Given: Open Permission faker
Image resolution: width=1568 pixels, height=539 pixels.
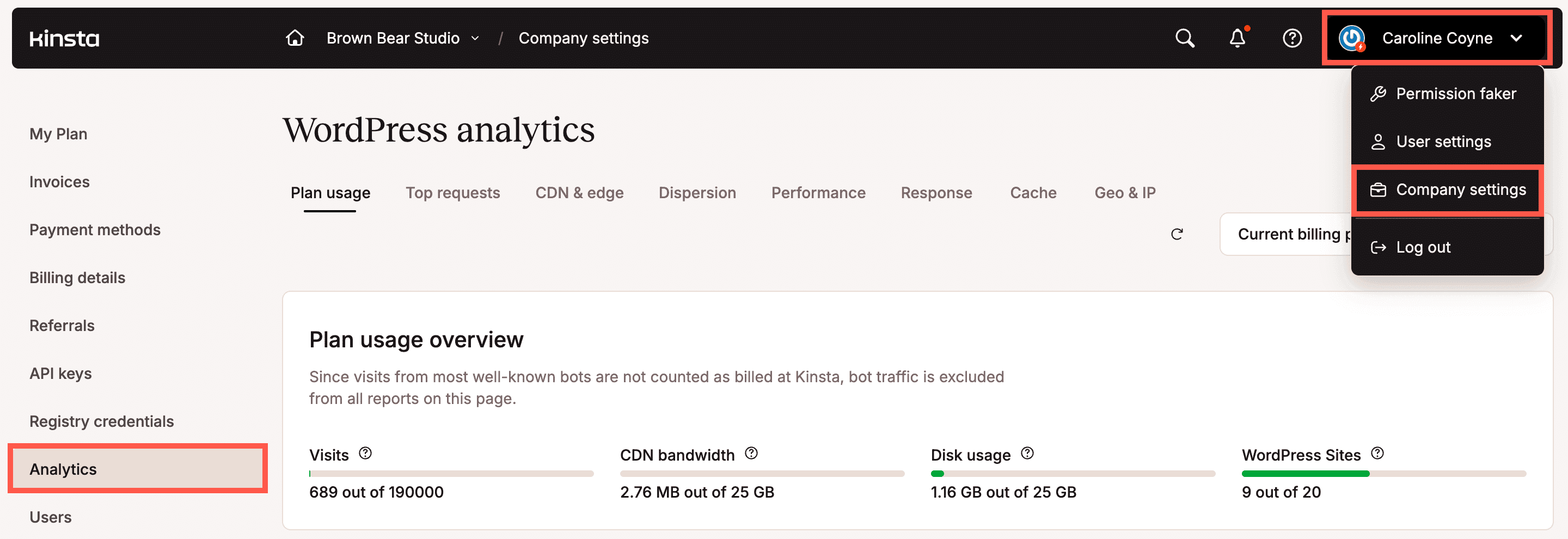Looking at the screenshot, I should pyautogui.click(x=1456, y=93).
